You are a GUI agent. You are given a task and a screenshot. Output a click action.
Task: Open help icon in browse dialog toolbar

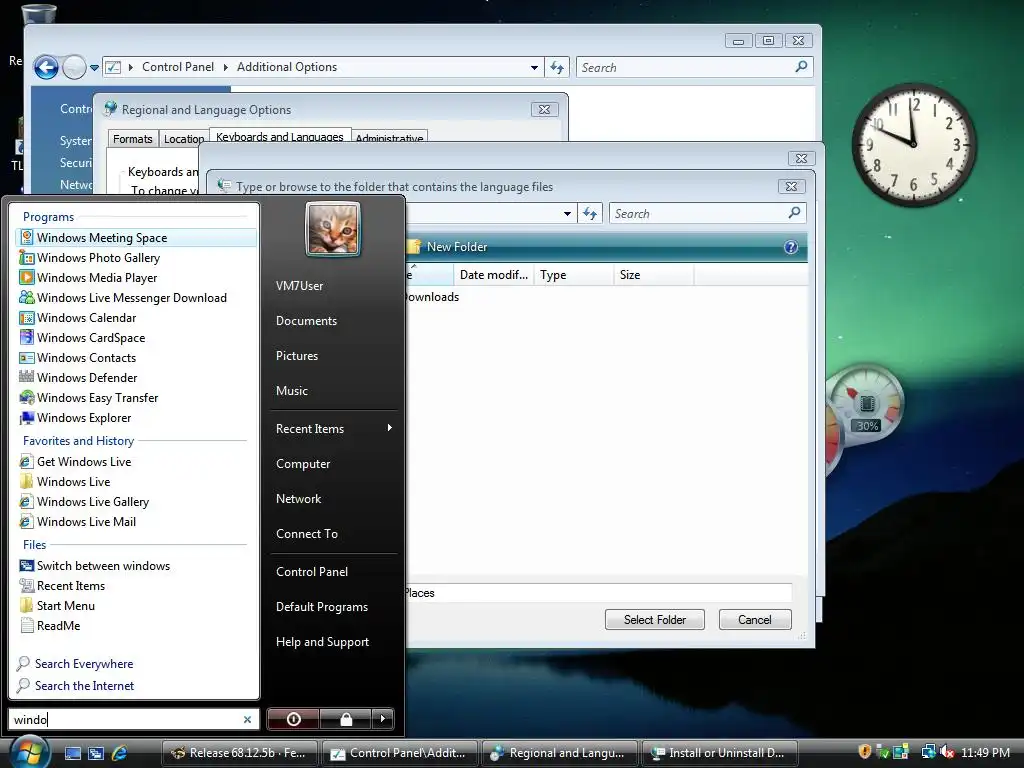[791, 247]
